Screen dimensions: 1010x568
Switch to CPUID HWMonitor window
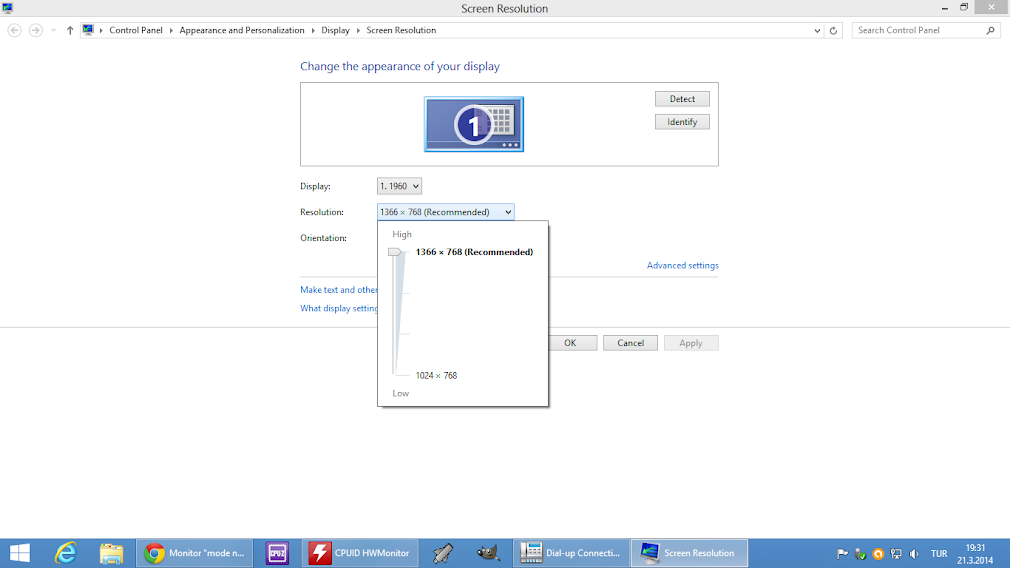(x=360, y=553)
